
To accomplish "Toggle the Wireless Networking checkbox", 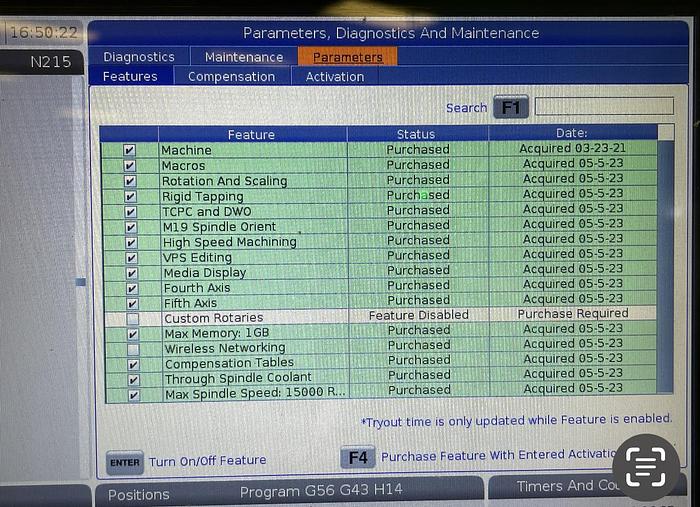I will [132, 349].
